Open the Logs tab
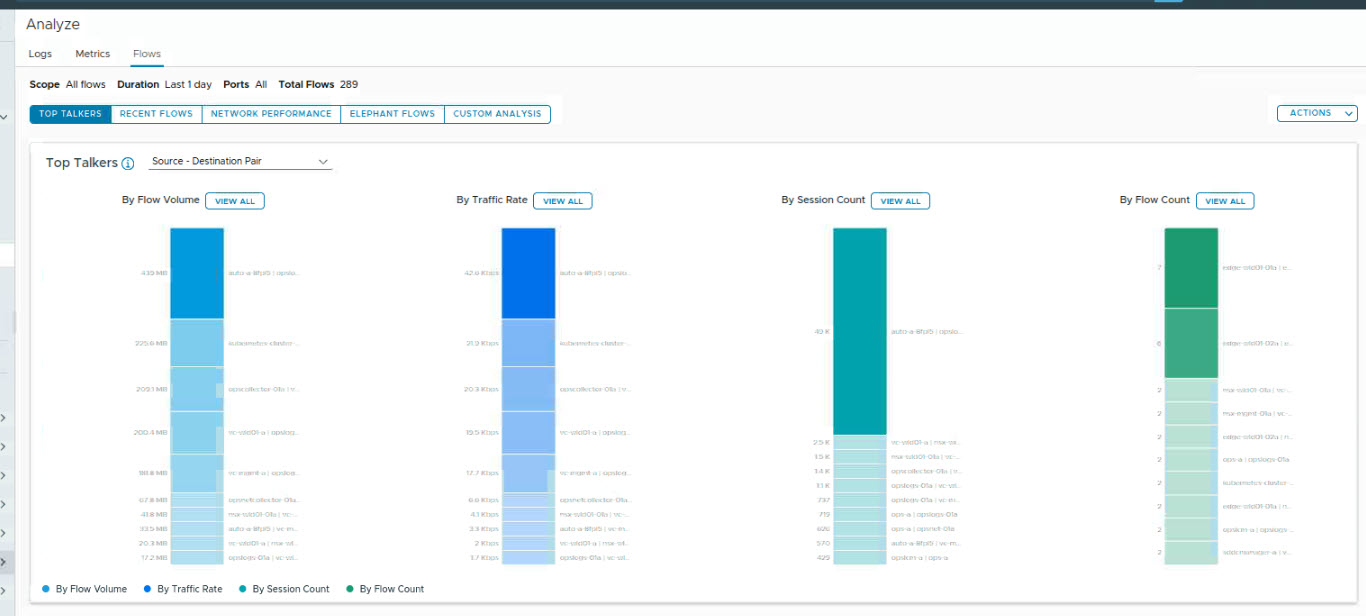Image resolution: width=1366 pixels, height=616 pixels. (x=40, y=54)
